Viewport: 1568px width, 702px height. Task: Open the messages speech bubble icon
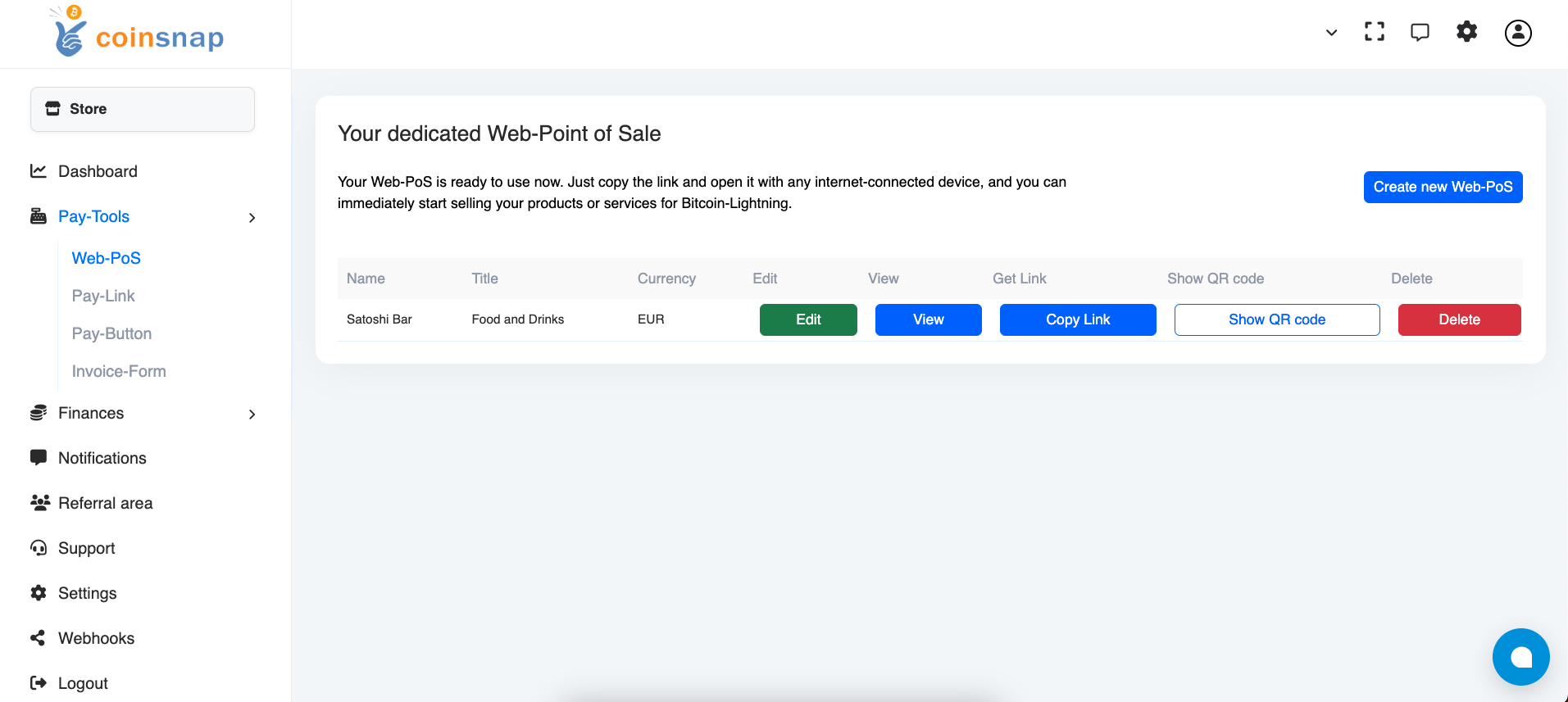1420,32
